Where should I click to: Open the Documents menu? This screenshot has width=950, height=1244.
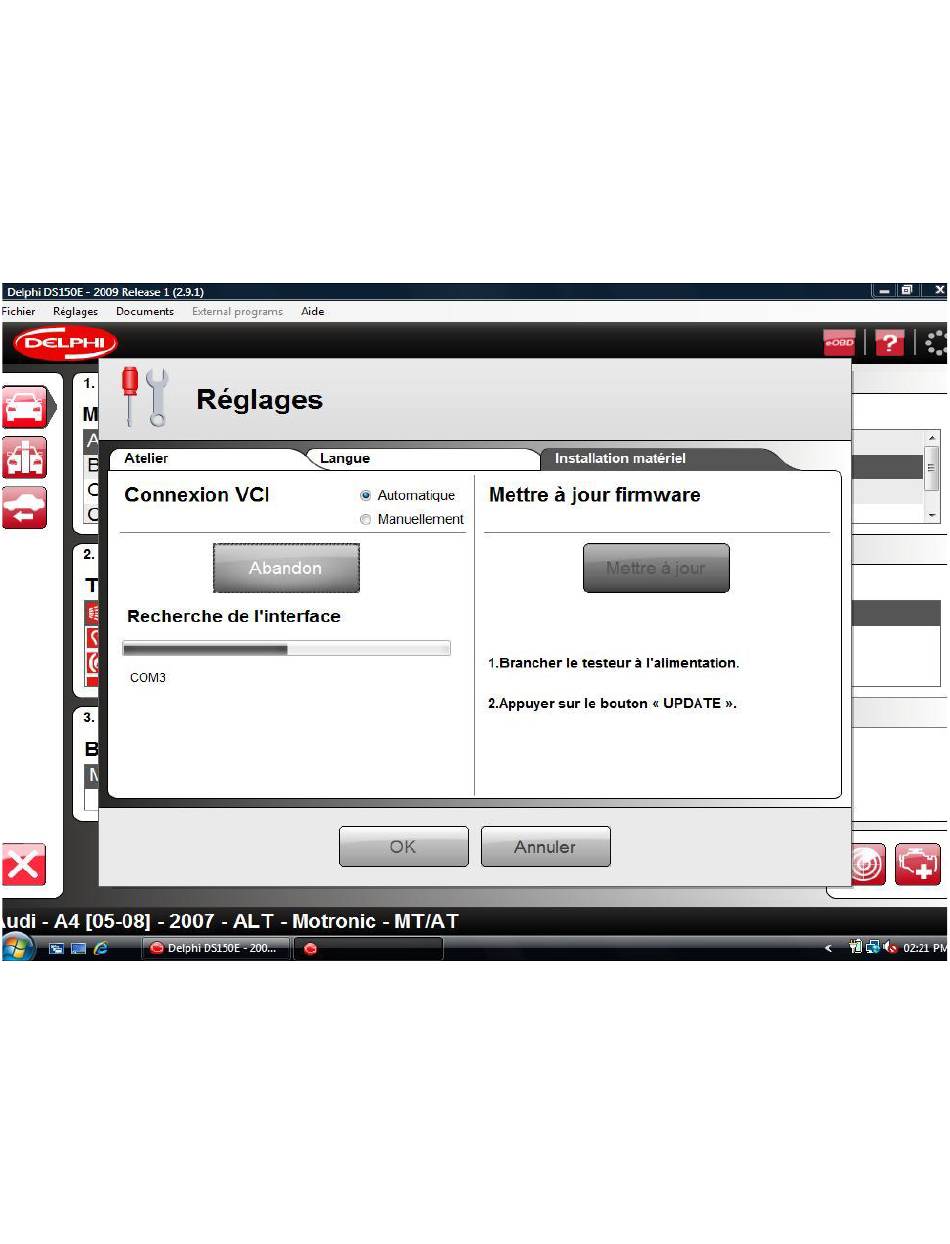(x=145, y=311)
